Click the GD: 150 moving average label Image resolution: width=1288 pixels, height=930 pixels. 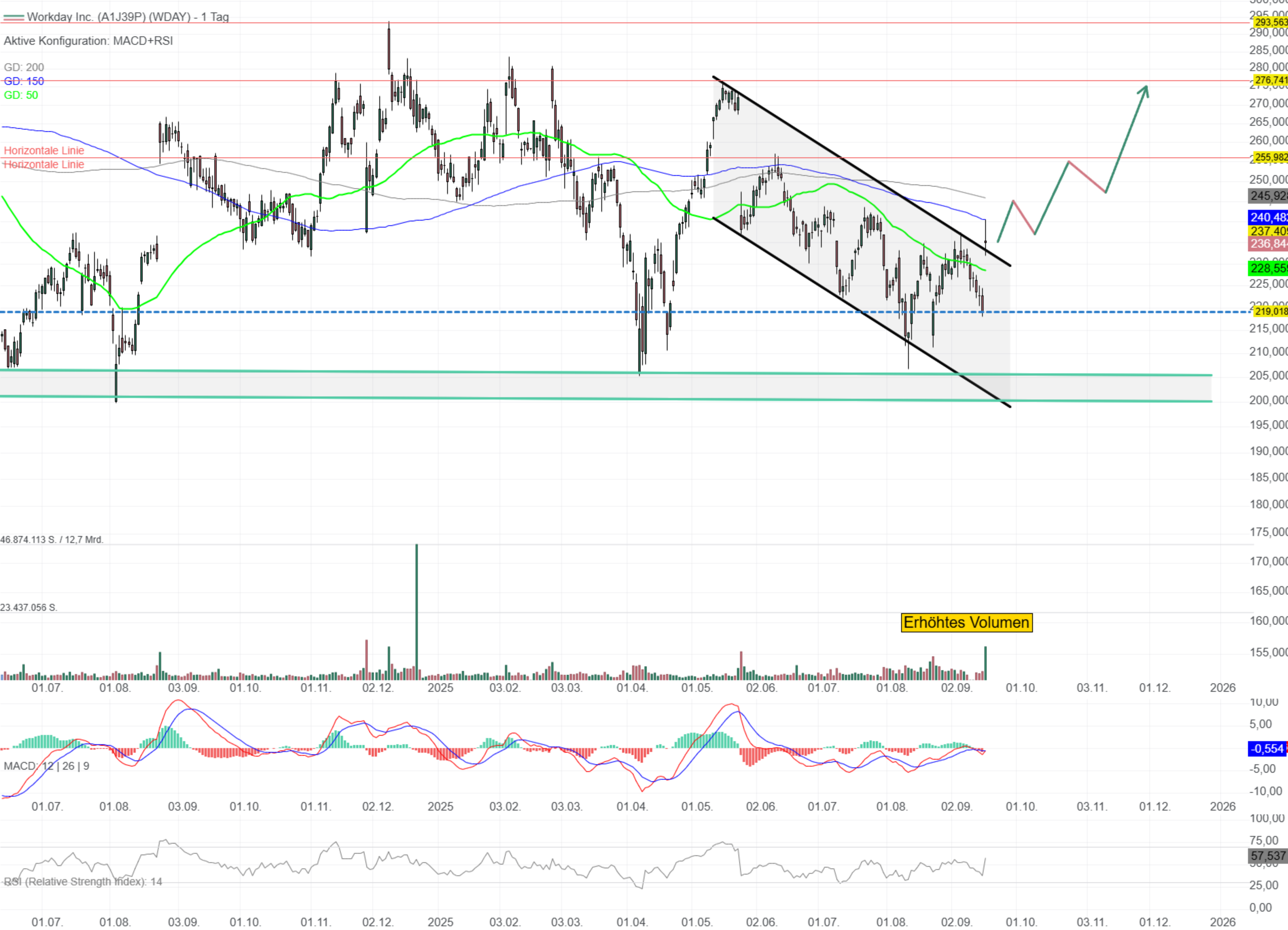pyautogui.click(x=24, y=81)
